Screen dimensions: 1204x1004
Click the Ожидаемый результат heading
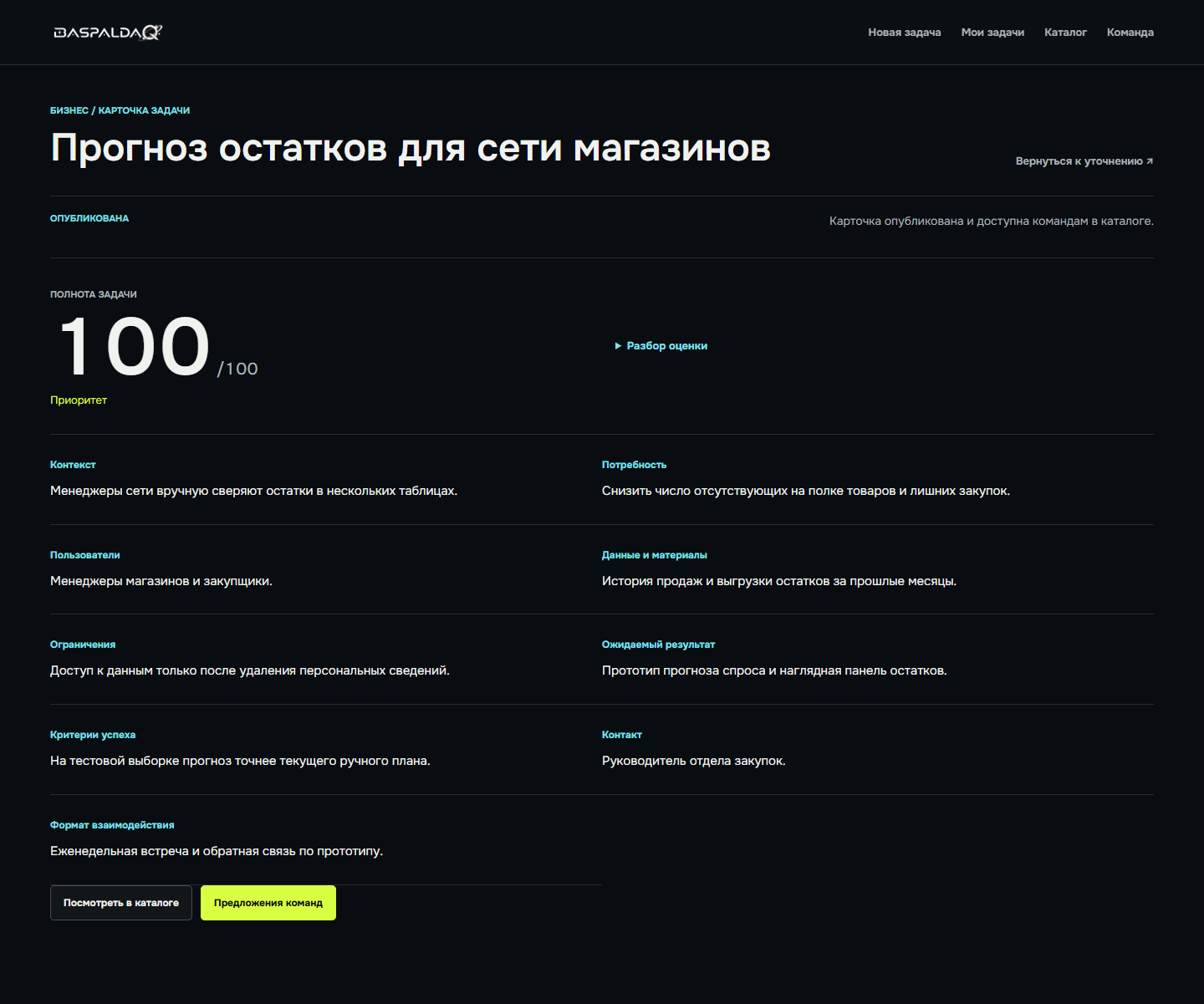(x=658, y=645)
